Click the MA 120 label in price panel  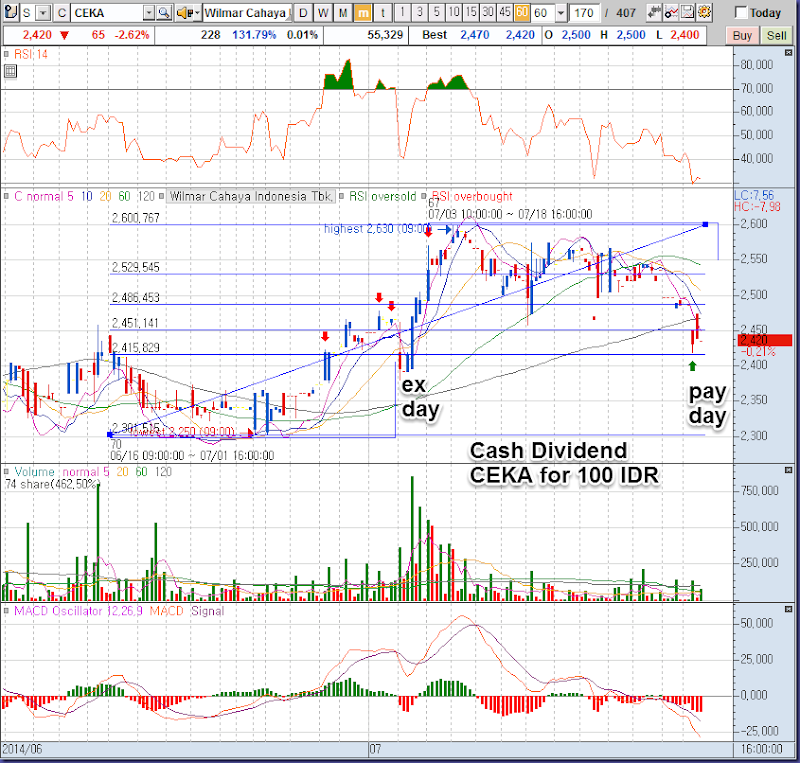point(146,196)
